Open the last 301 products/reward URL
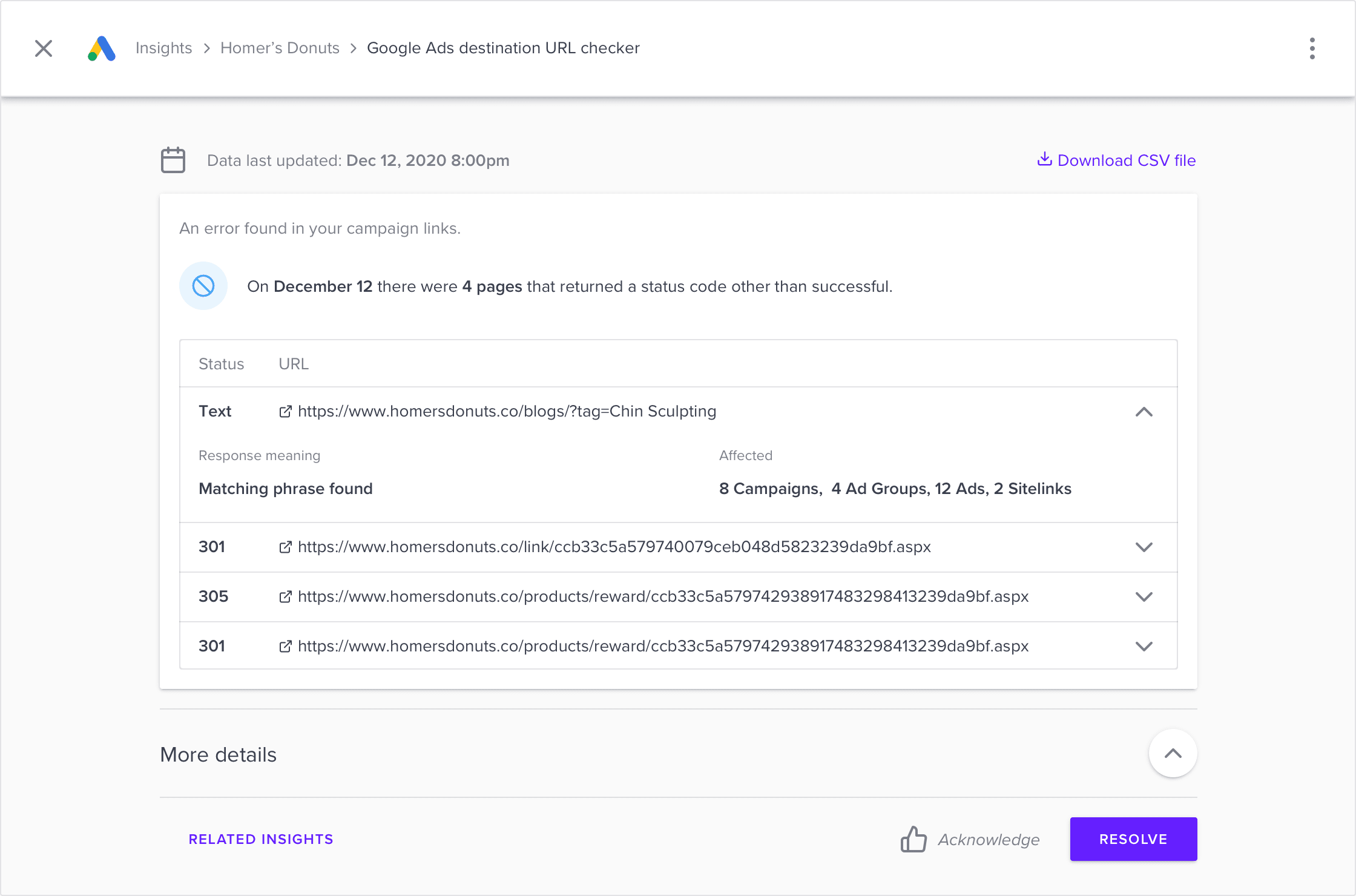1356x896 pixels. pos(663,647)
